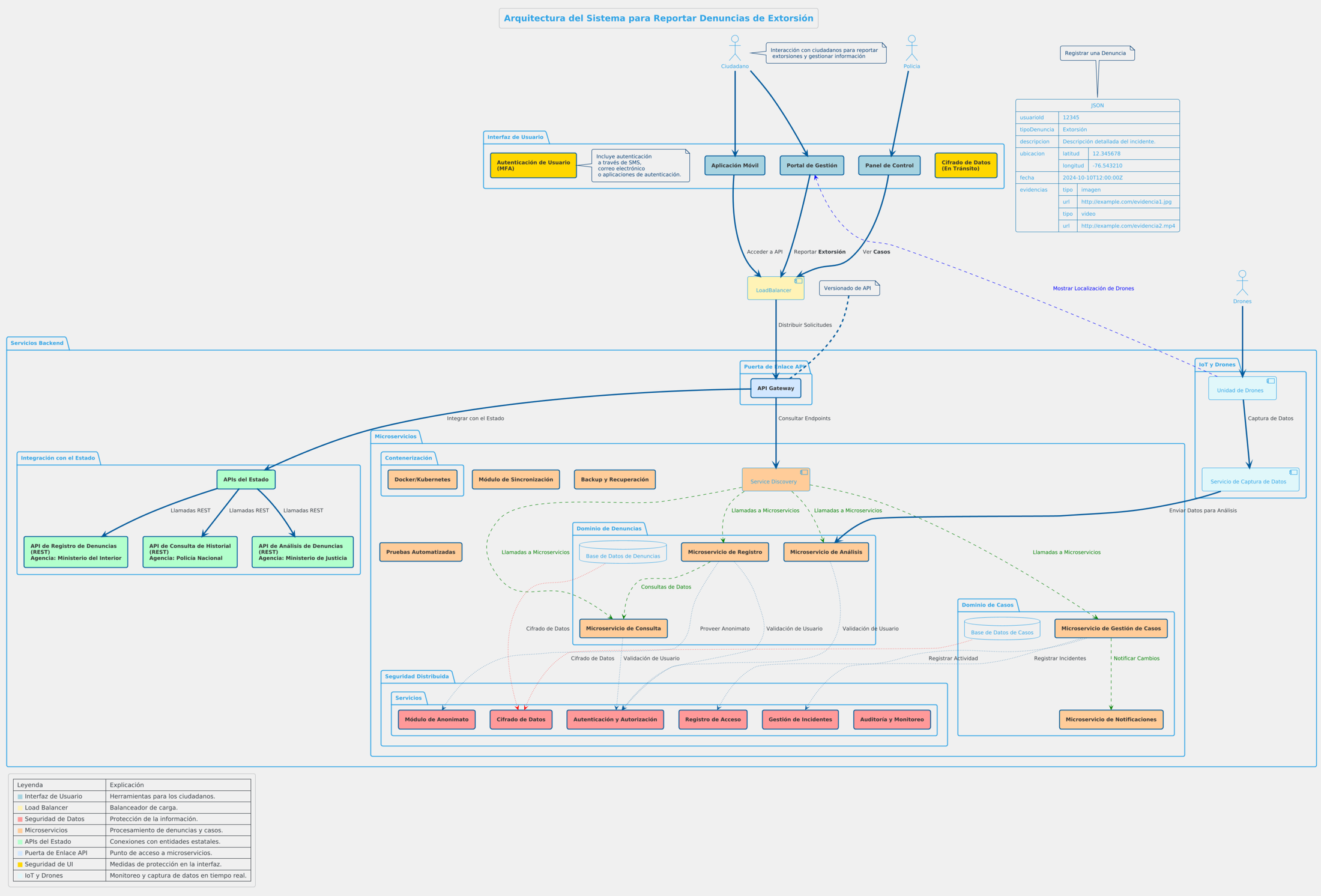Click the Registrar una Denuncia note
The height and width of the screenshot is (896, 1321).
[x=1097, y=53]
